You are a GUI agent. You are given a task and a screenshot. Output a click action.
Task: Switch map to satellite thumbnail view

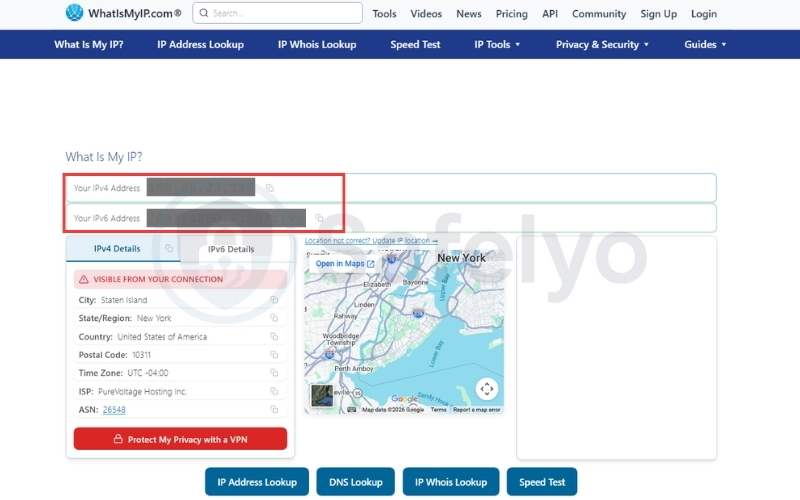pos(322,396)
